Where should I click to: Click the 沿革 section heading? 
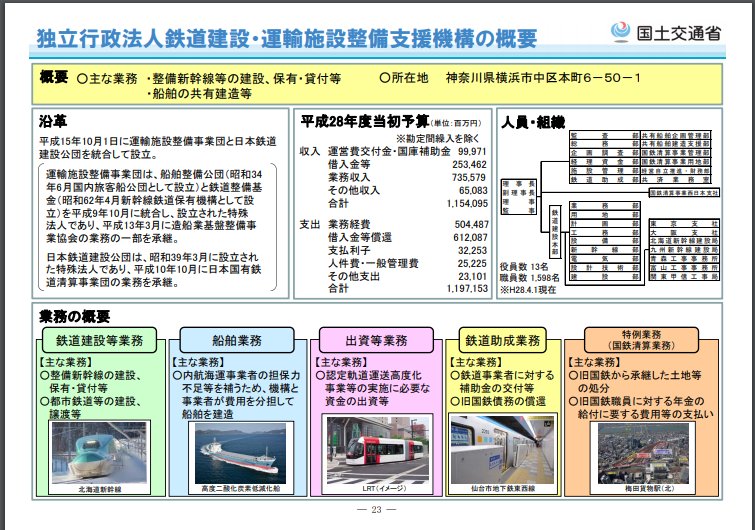click(x=53, y=121)
